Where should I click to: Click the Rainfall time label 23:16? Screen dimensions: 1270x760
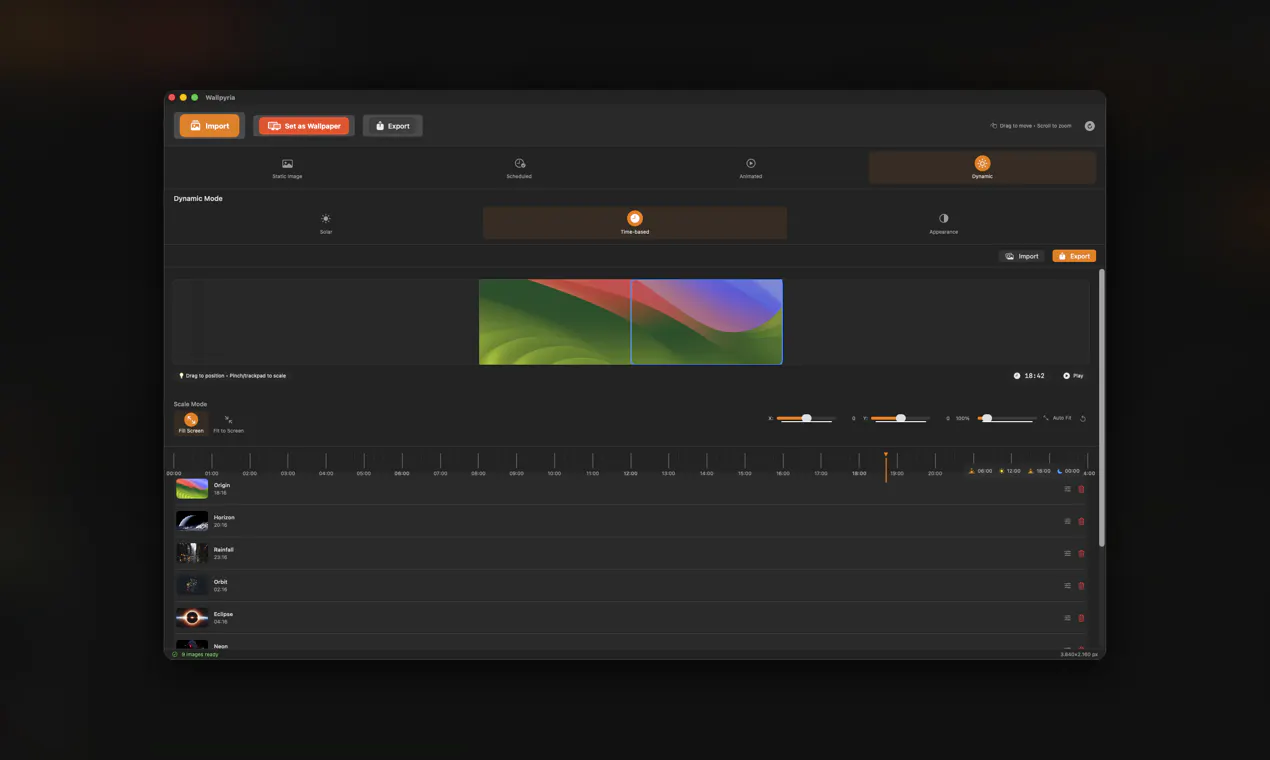220,557
